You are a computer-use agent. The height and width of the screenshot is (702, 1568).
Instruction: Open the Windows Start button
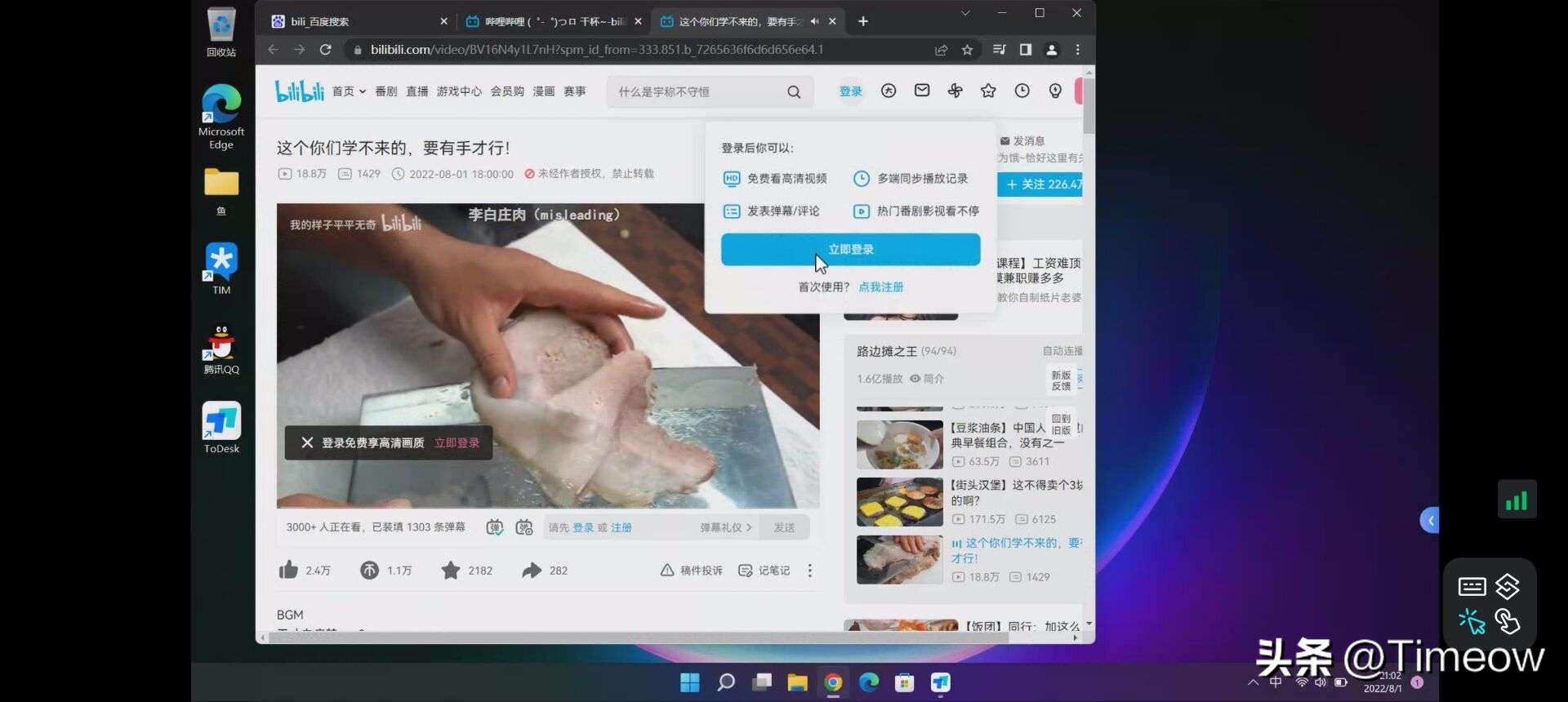(x=690, y=682)
